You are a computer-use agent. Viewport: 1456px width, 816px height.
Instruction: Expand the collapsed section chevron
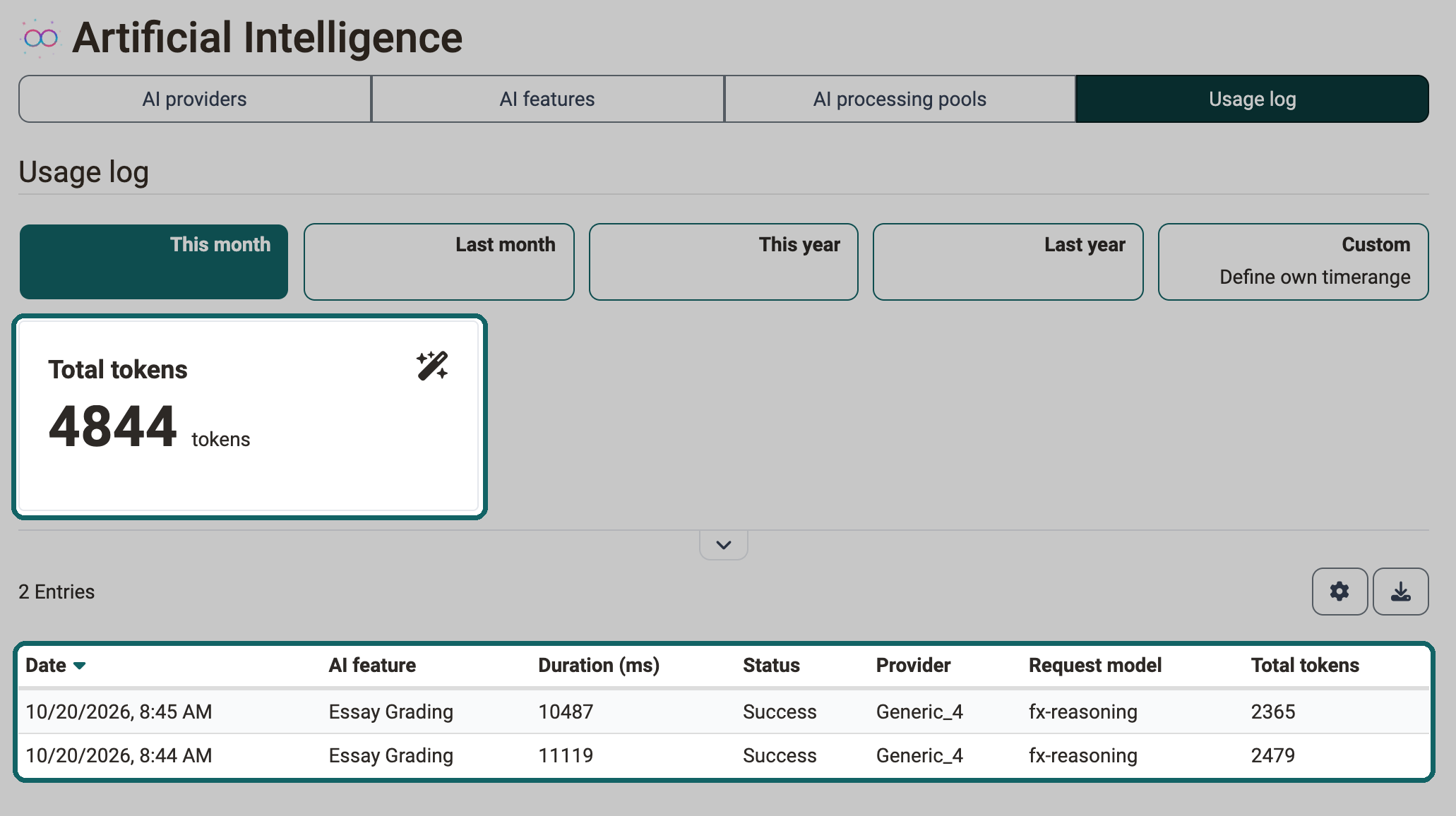[724, 545]
